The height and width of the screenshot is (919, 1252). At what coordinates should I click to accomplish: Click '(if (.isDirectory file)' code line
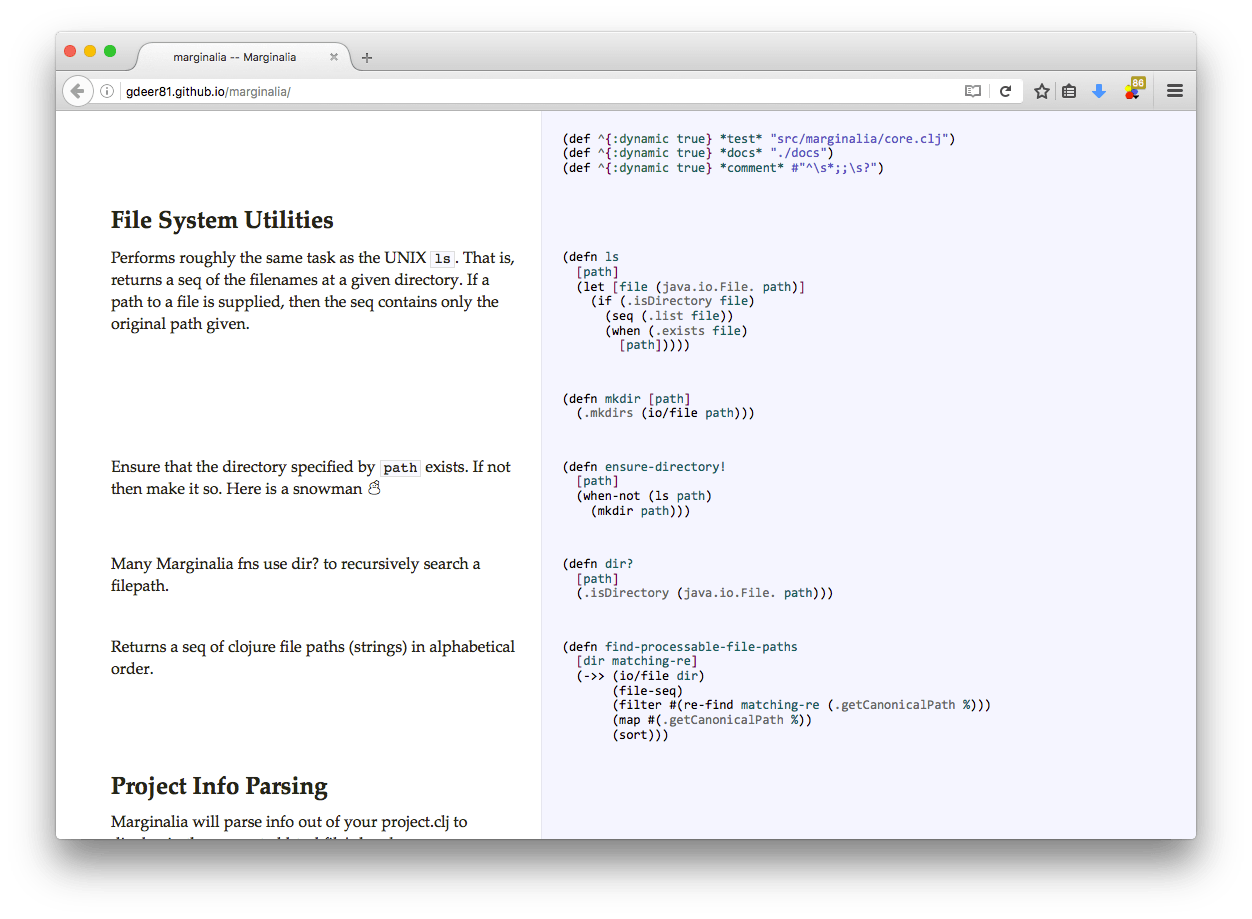pyautogui.click(x=672, y=301)
